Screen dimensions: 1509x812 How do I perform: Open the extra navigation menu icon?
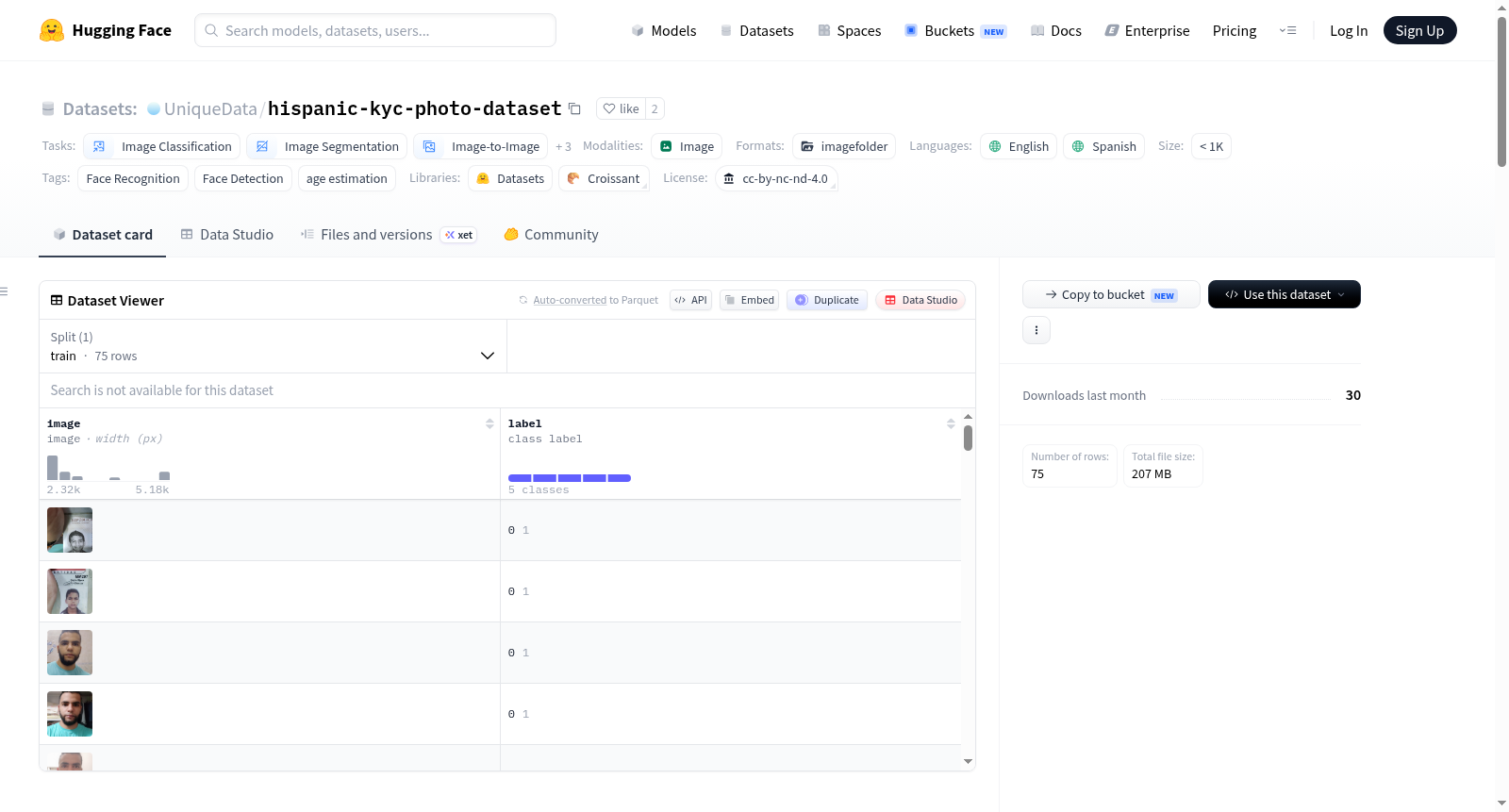tap(1287, 30)
